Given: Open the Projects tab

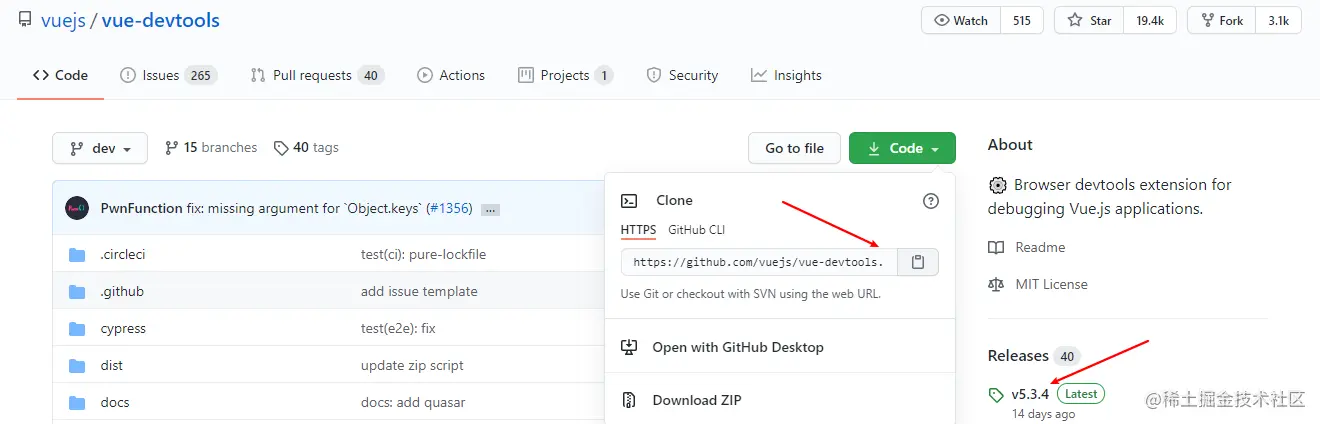Looking at the screenshot, I should click(x=566, y=75).
